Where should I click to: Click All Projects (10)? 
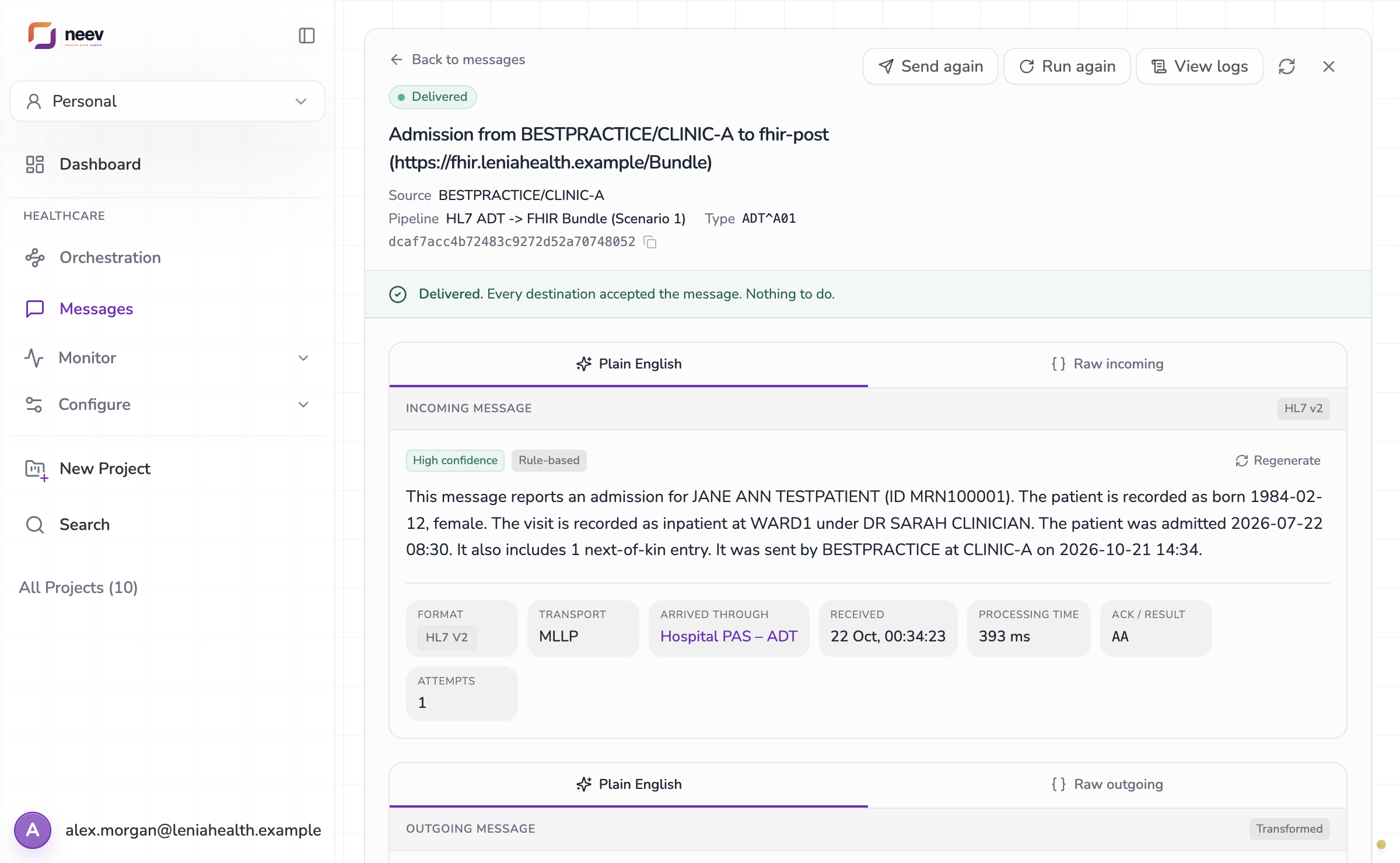coord(79,588)
